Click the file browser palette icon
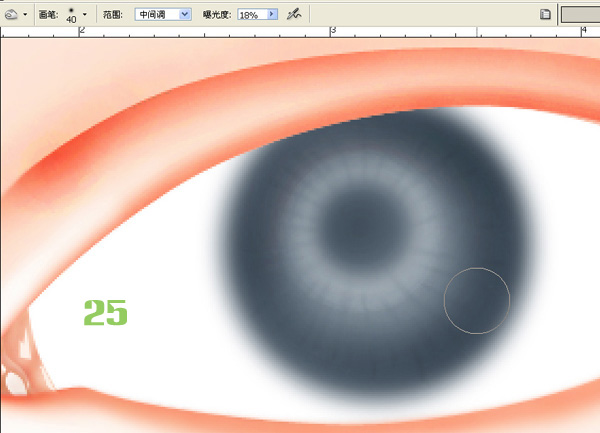 point(545,15)
